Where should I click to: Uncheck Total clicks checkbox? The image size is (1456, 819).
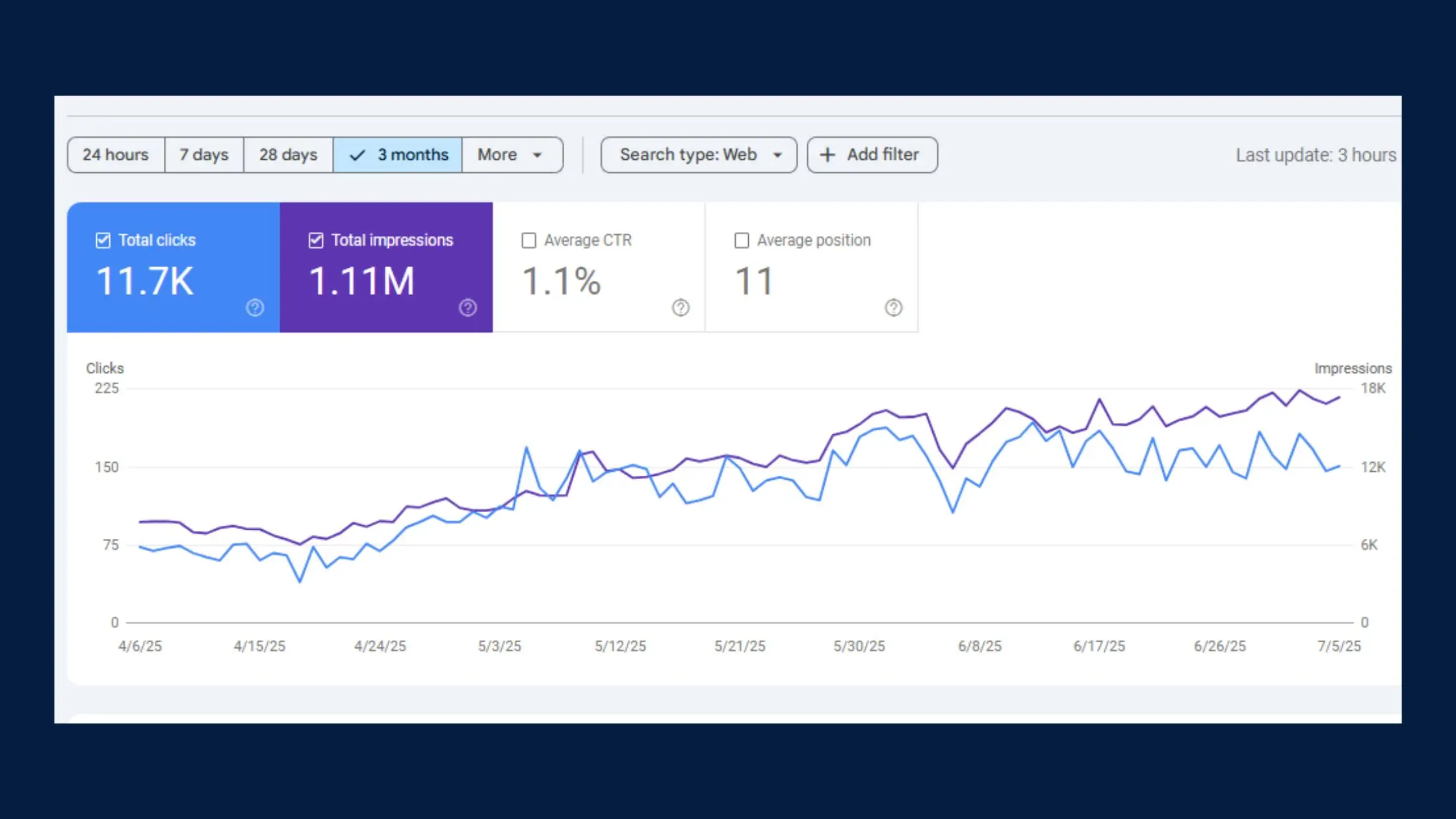tap(103, 240)
